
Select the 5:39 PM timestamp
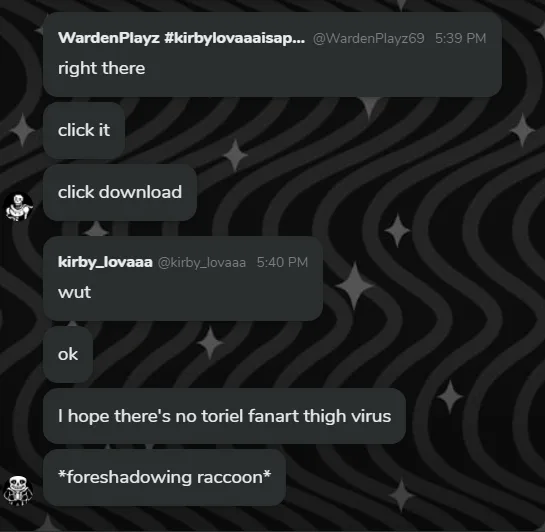pyautogui.click(x=461, y=38)
